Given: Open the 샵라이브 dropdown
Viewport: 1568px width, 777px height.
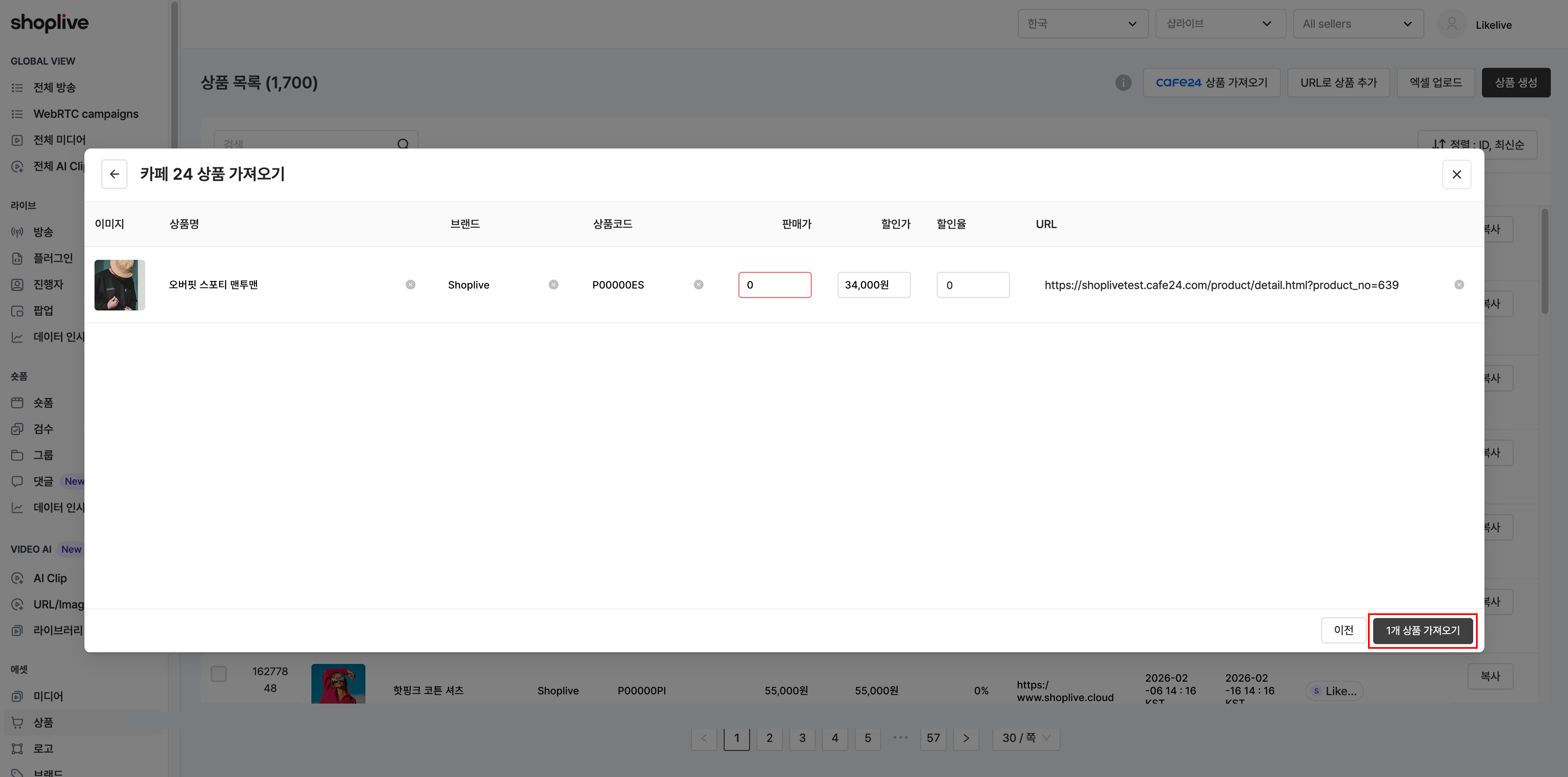Looking at the screenshot, I should 1220,24.
